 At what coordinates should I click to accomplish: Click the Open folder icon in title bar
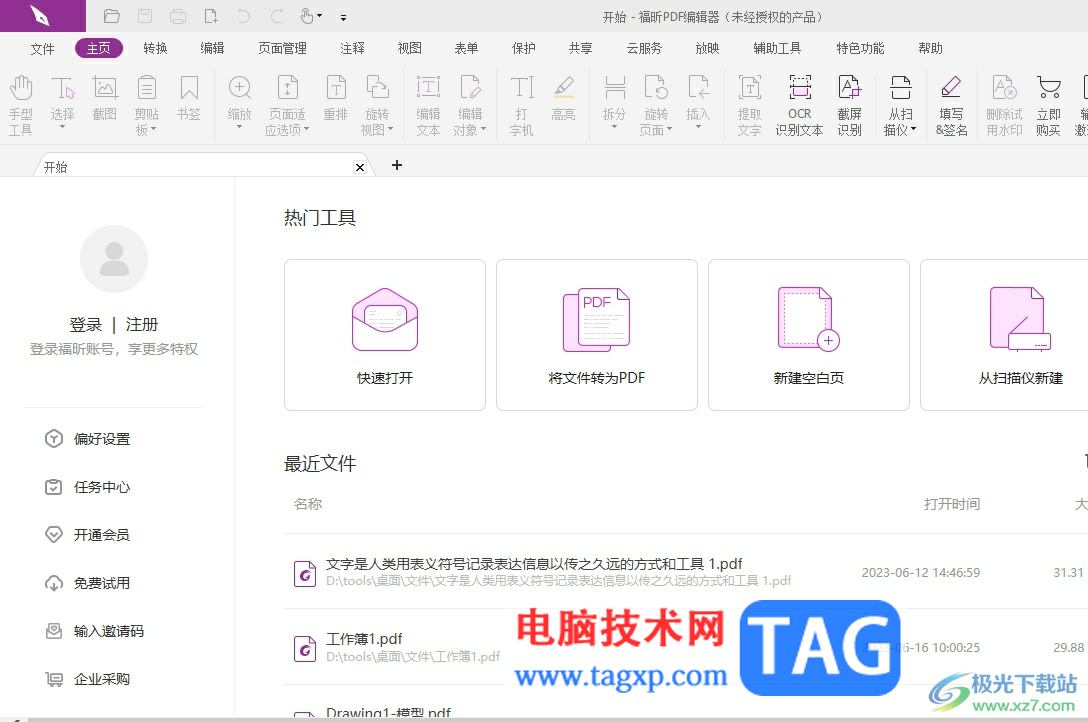111,16
